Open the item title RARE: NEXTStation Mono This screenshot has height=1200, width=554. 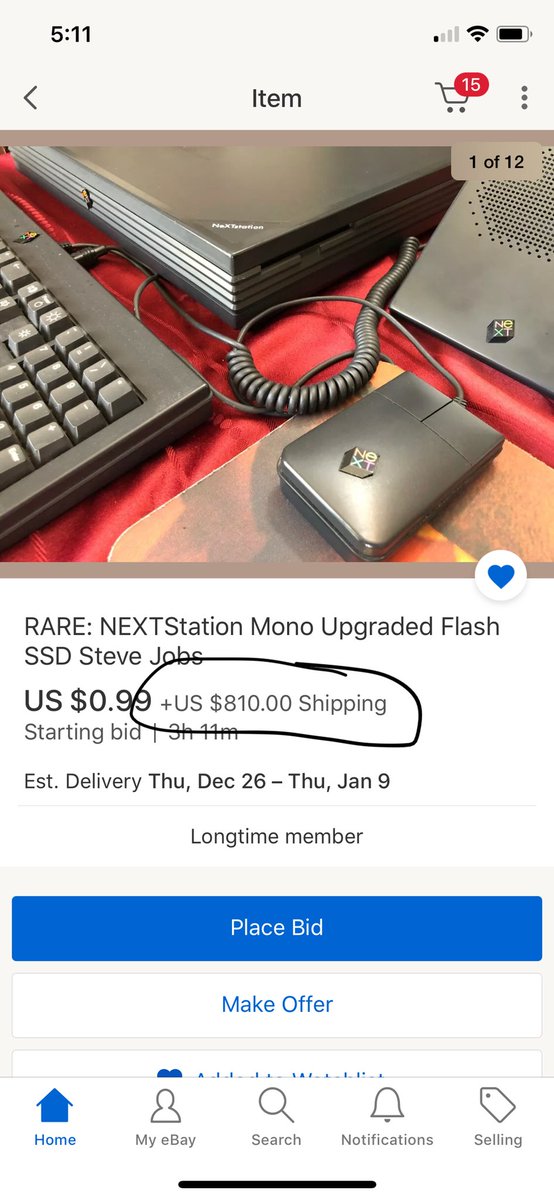262,641
